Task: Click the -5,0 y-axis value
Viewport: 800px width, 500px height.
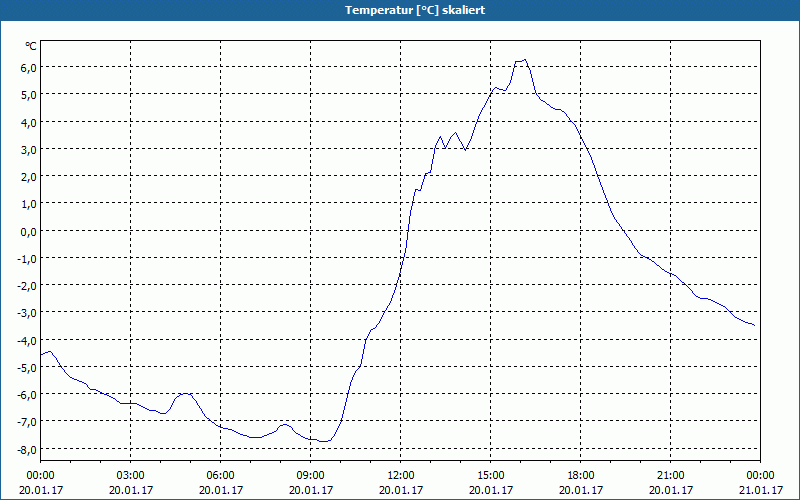Action: [27, 367]
